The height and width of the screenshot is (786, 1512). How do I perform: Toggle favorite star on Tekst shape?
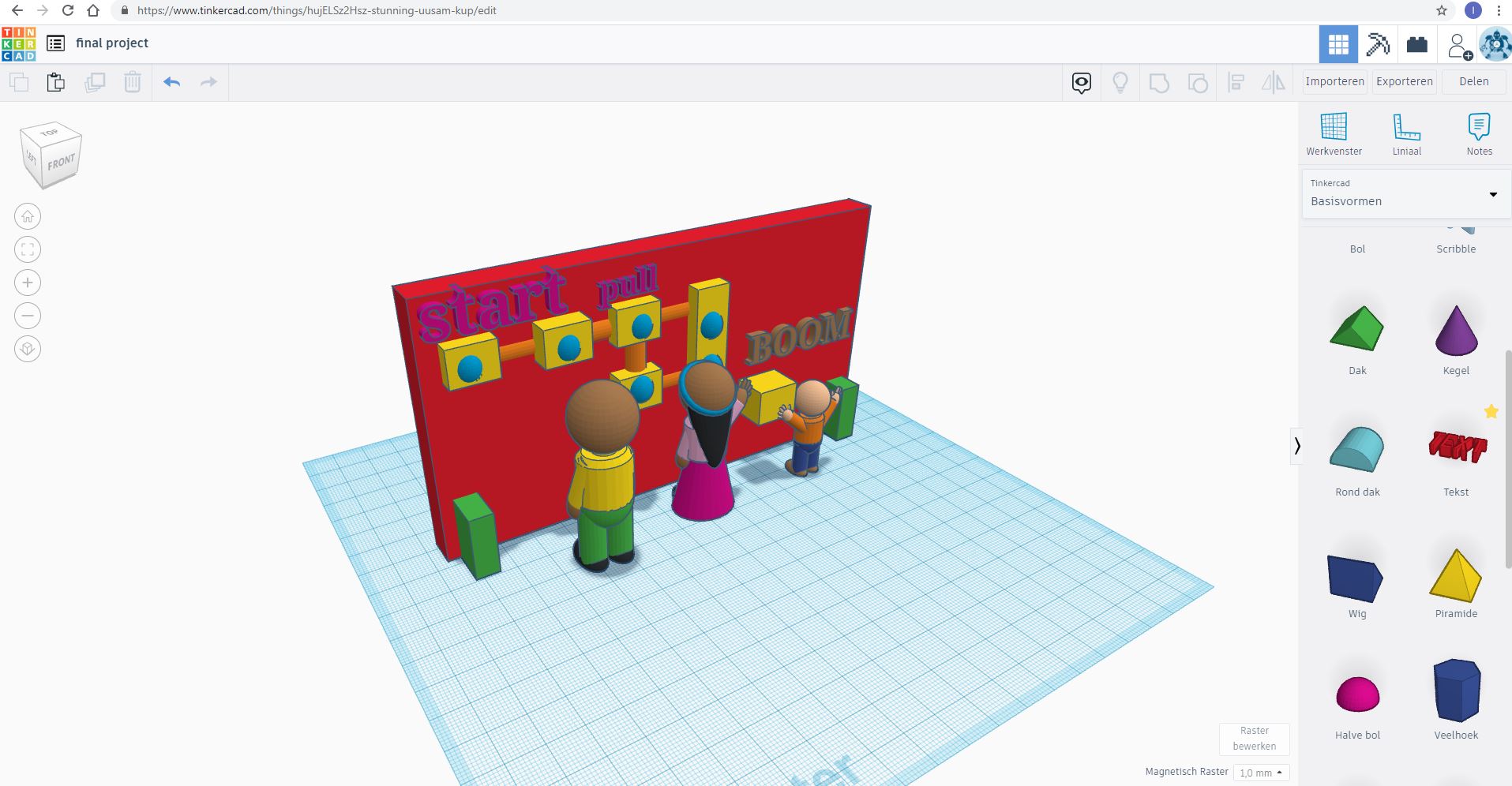[x=1491, y=411]
